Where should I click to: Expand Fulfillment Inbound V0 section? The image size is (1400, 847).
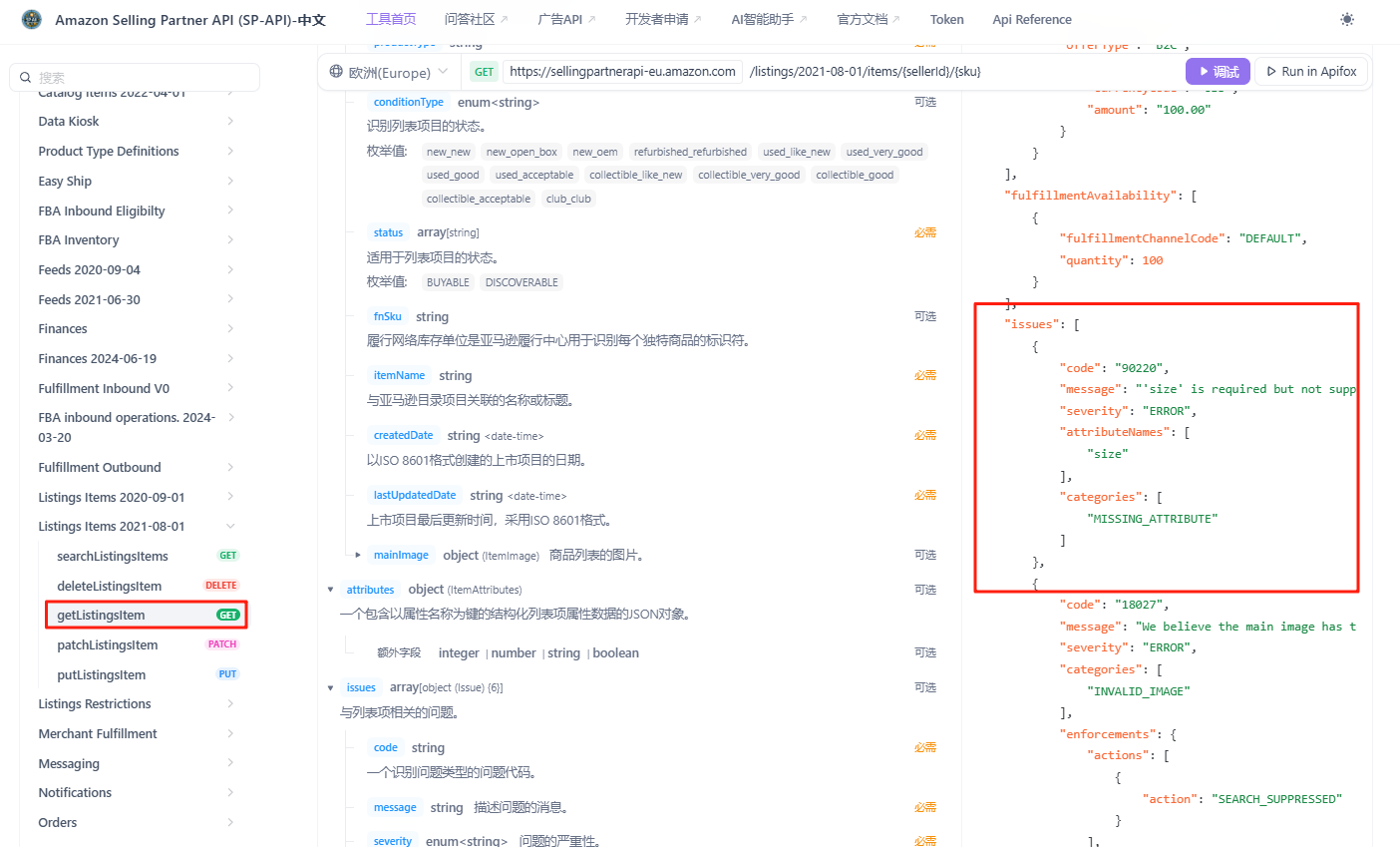pyautogui.click(x=136, y=388)
